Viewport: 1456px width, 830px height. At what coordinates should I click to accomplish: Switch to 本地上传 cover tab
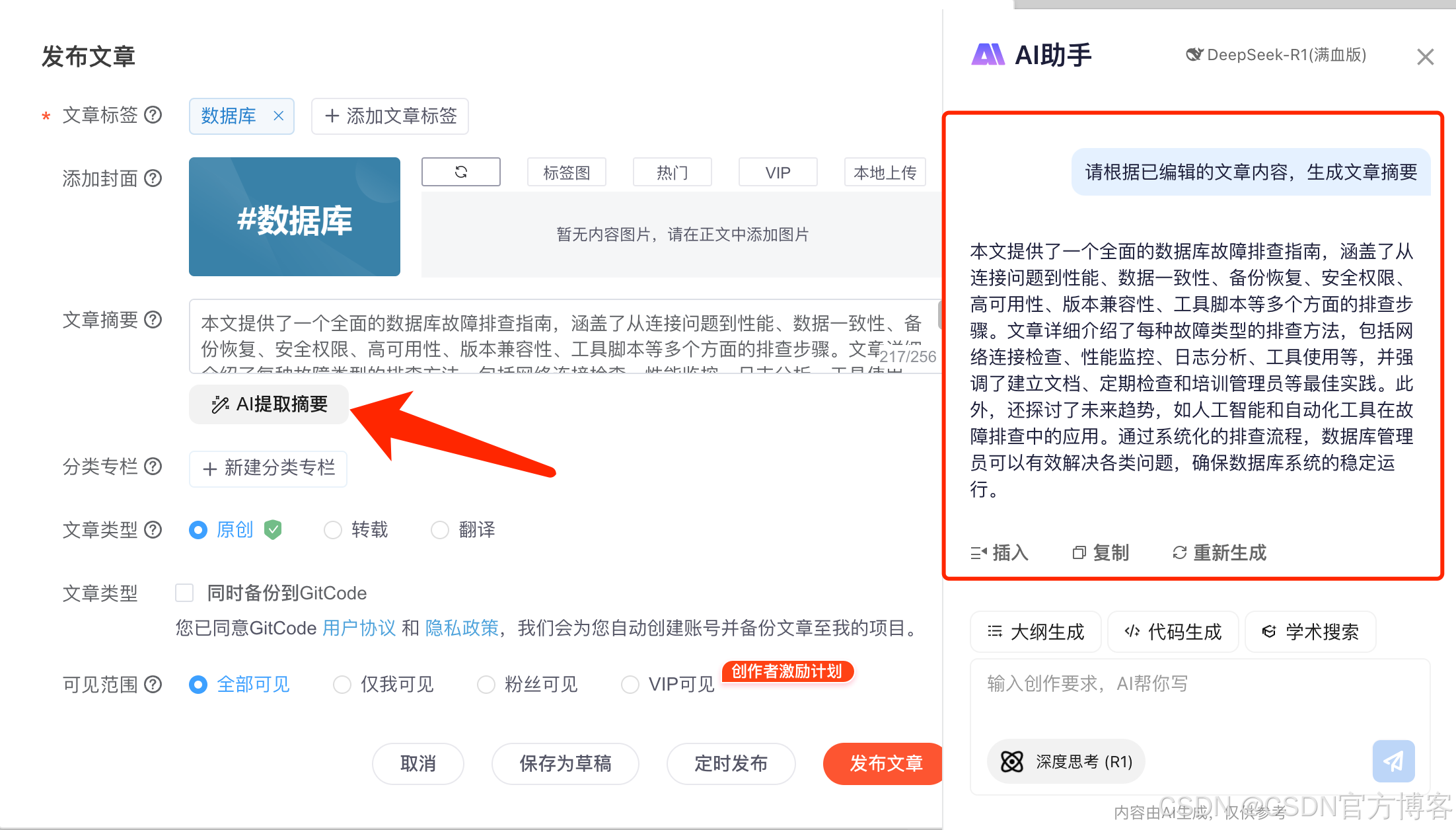[x=885, y=172]
